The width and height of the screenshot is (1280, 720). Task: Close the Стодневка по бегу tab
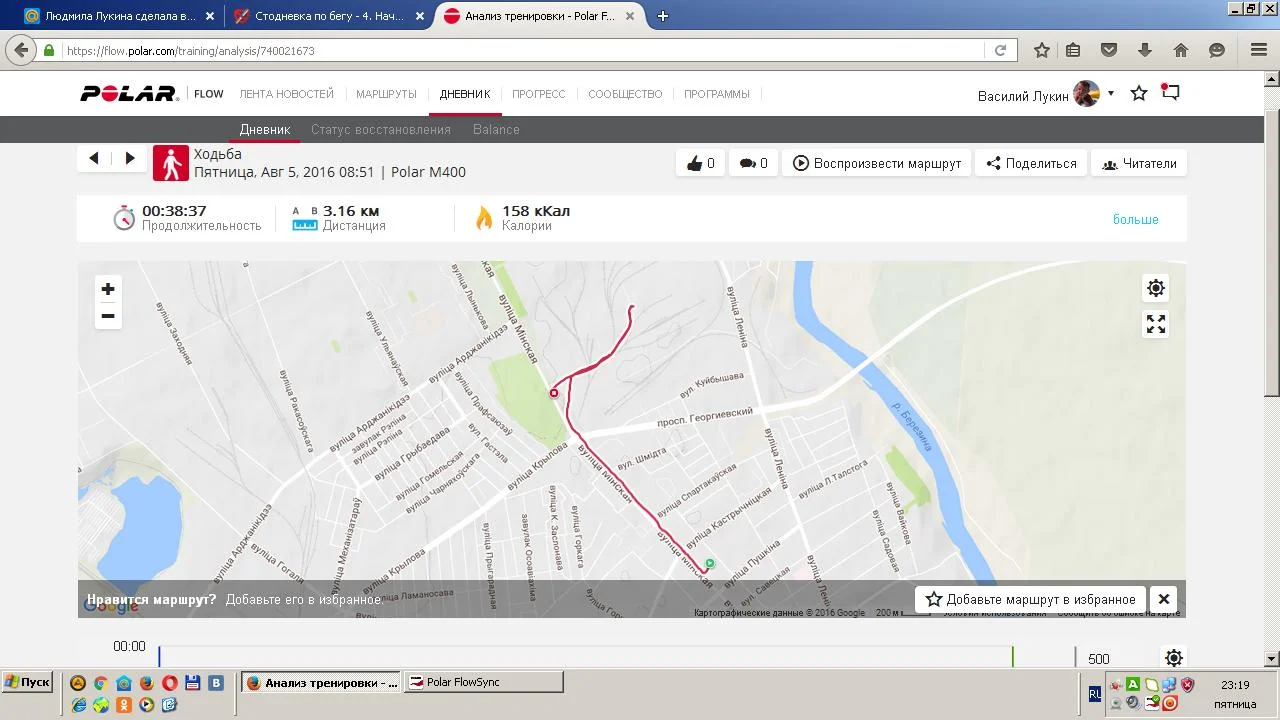(x=420, y=16)
